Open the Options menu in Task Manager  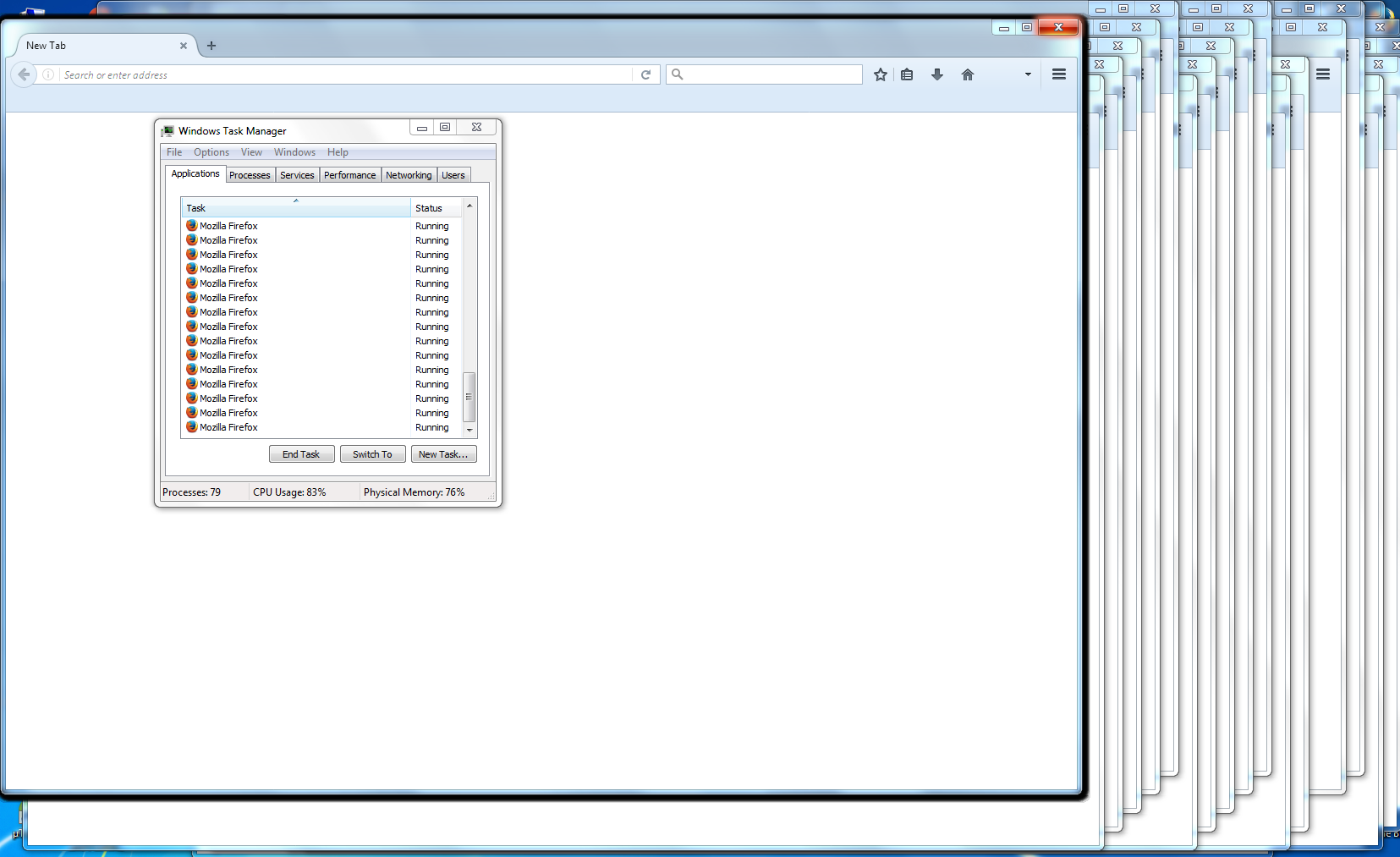tap(211, 152)
